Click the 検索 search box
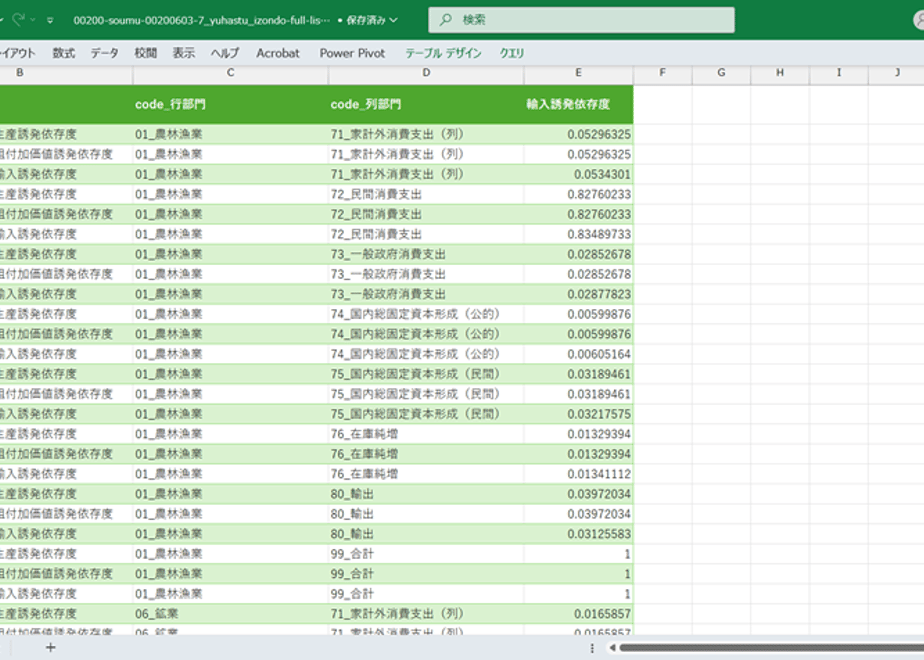Screen dimensions: 924x660 (581, 20)
